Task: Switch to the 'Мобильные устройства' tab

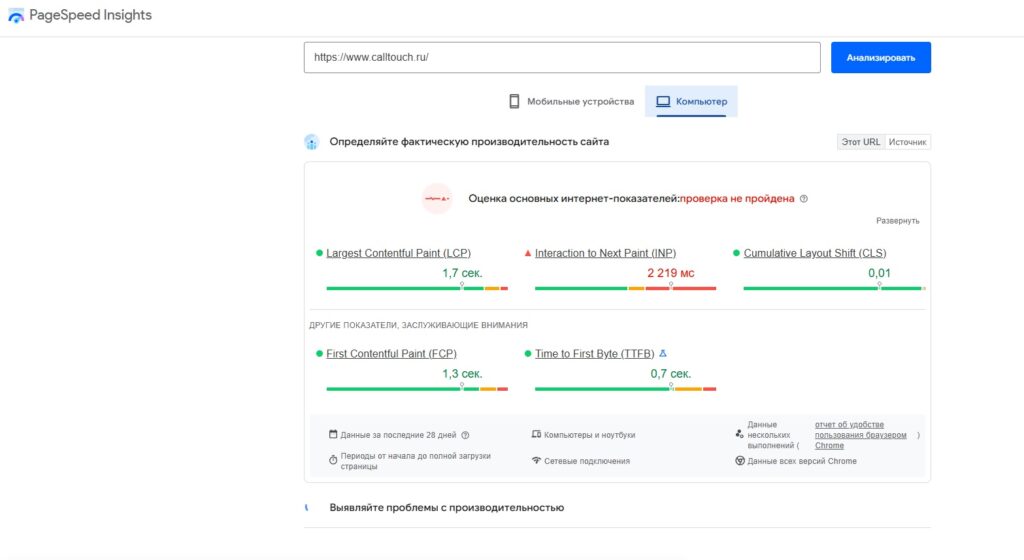Action: point(571,102)
